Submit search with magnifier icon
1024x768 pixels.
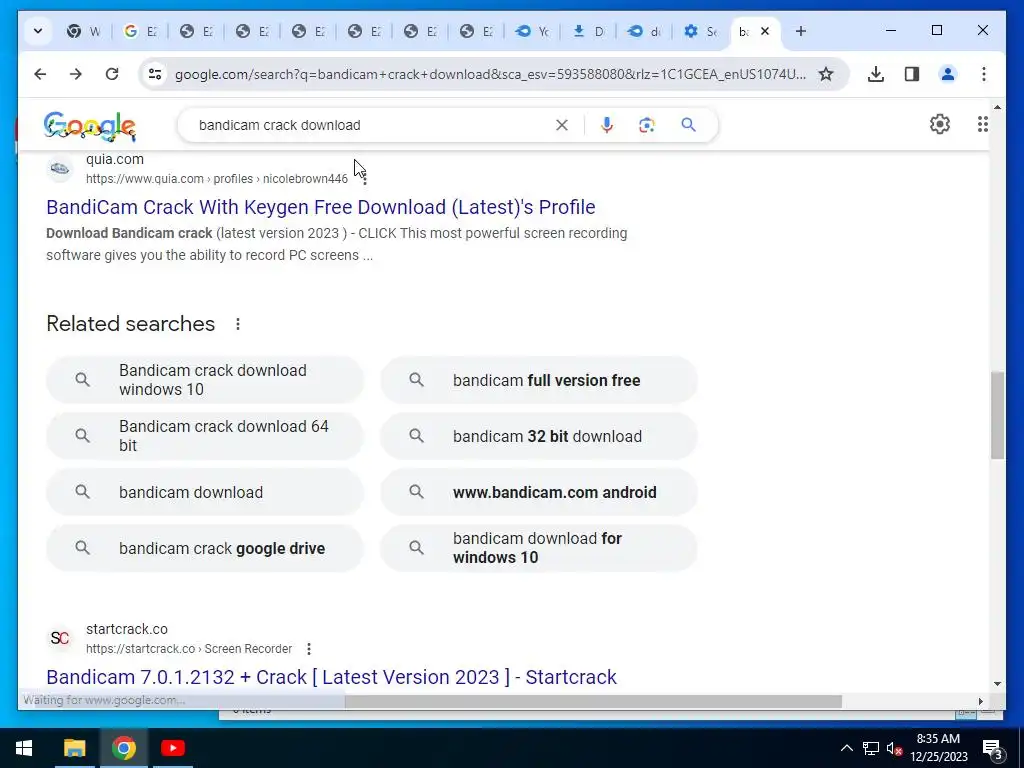pyautogui.click(x=688, y=125)
